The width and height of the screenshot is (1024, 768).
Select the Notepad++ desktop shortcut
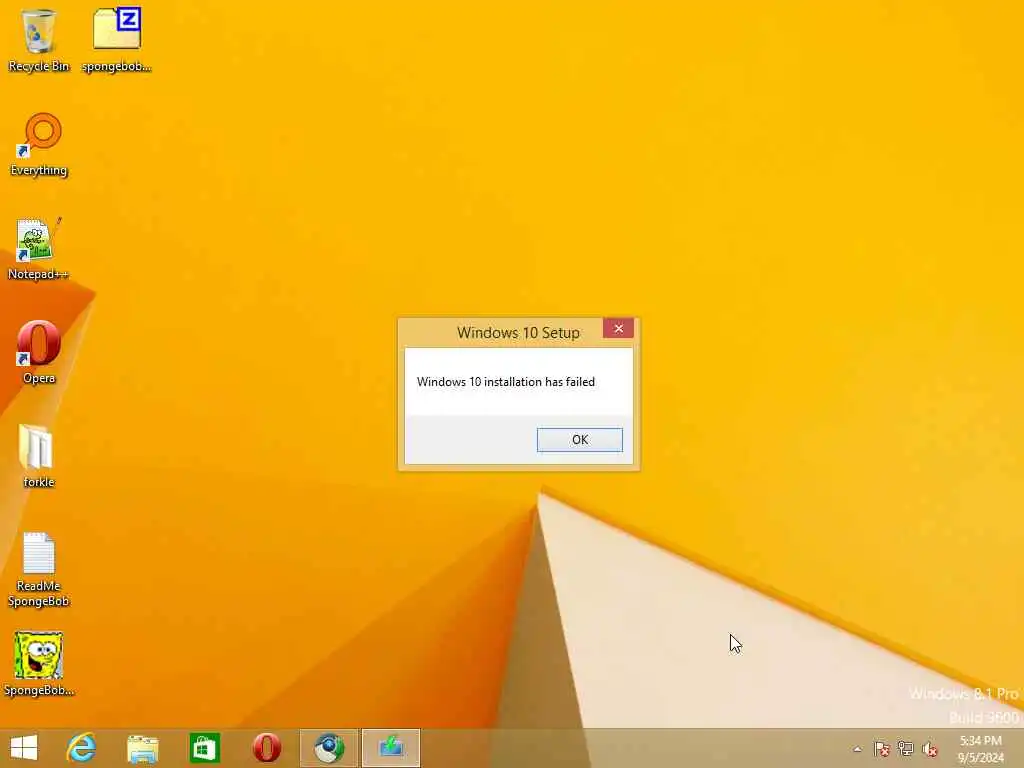point(38,249)
